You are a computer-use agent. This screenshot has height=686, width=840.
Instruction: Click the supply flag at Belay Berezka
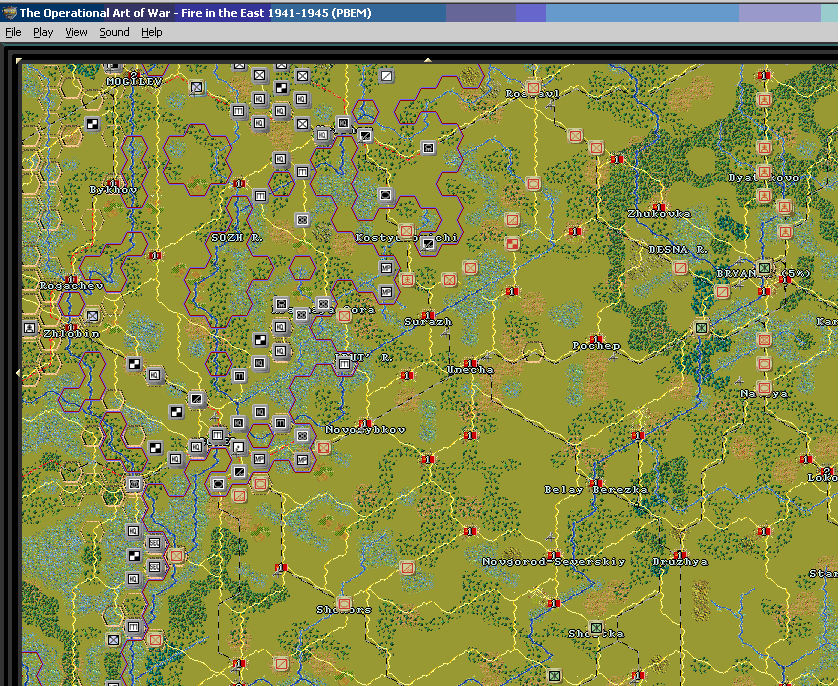596,484
